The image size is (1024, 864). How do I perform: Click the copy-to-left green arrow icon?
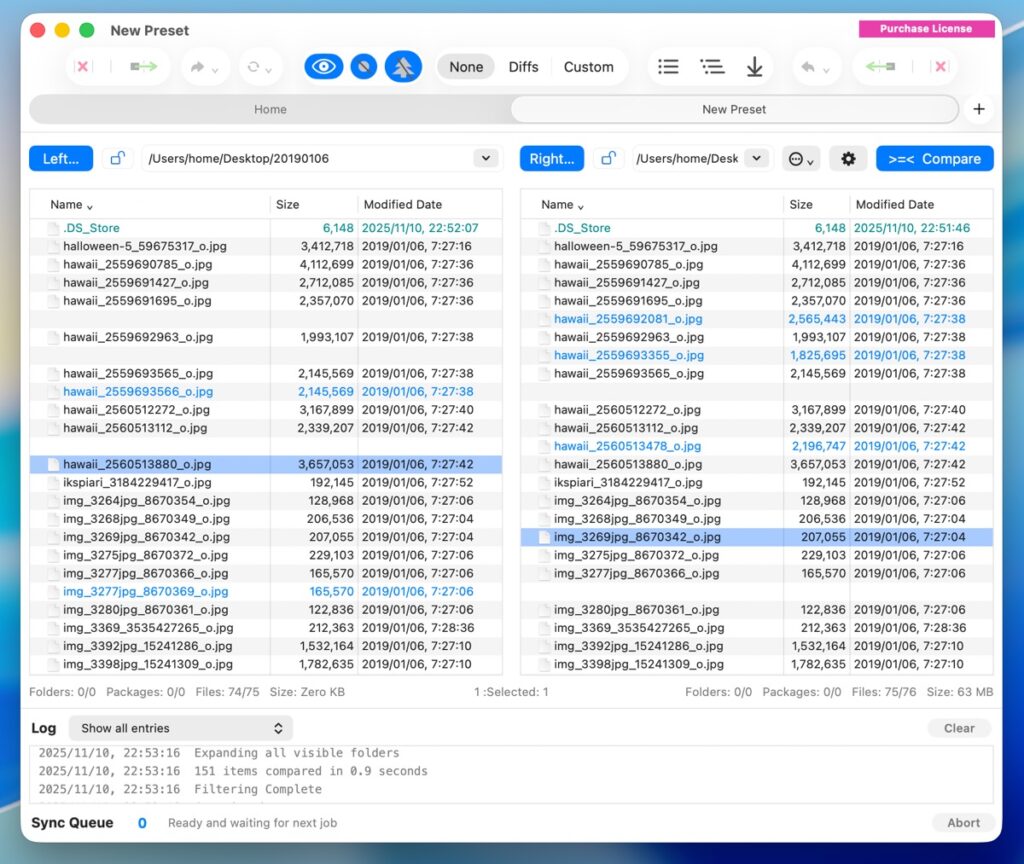click(x=880, y=67)
